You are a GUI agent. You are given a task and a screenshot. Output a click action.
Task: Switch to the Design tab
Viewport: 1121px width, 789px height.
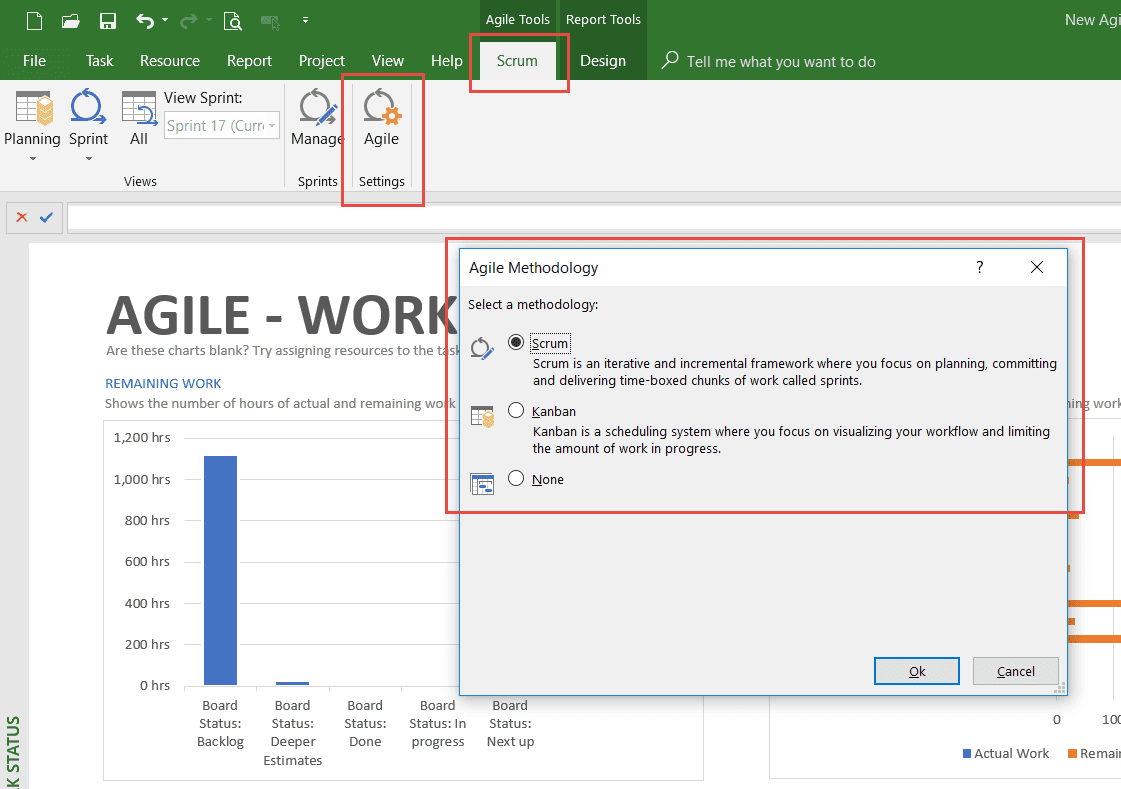[603, 61]
